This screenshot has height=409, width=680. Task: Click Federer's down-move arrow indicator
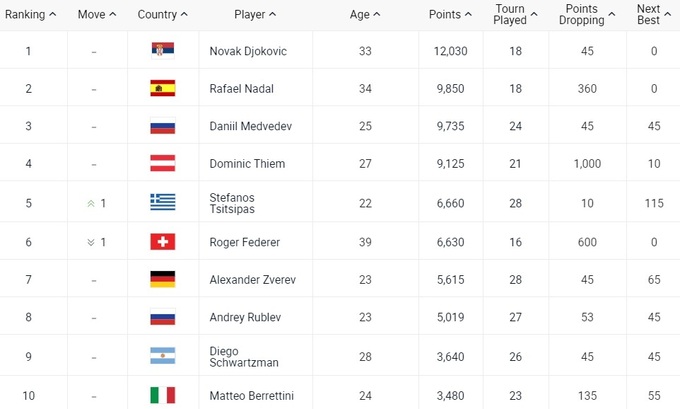(92, 241)
